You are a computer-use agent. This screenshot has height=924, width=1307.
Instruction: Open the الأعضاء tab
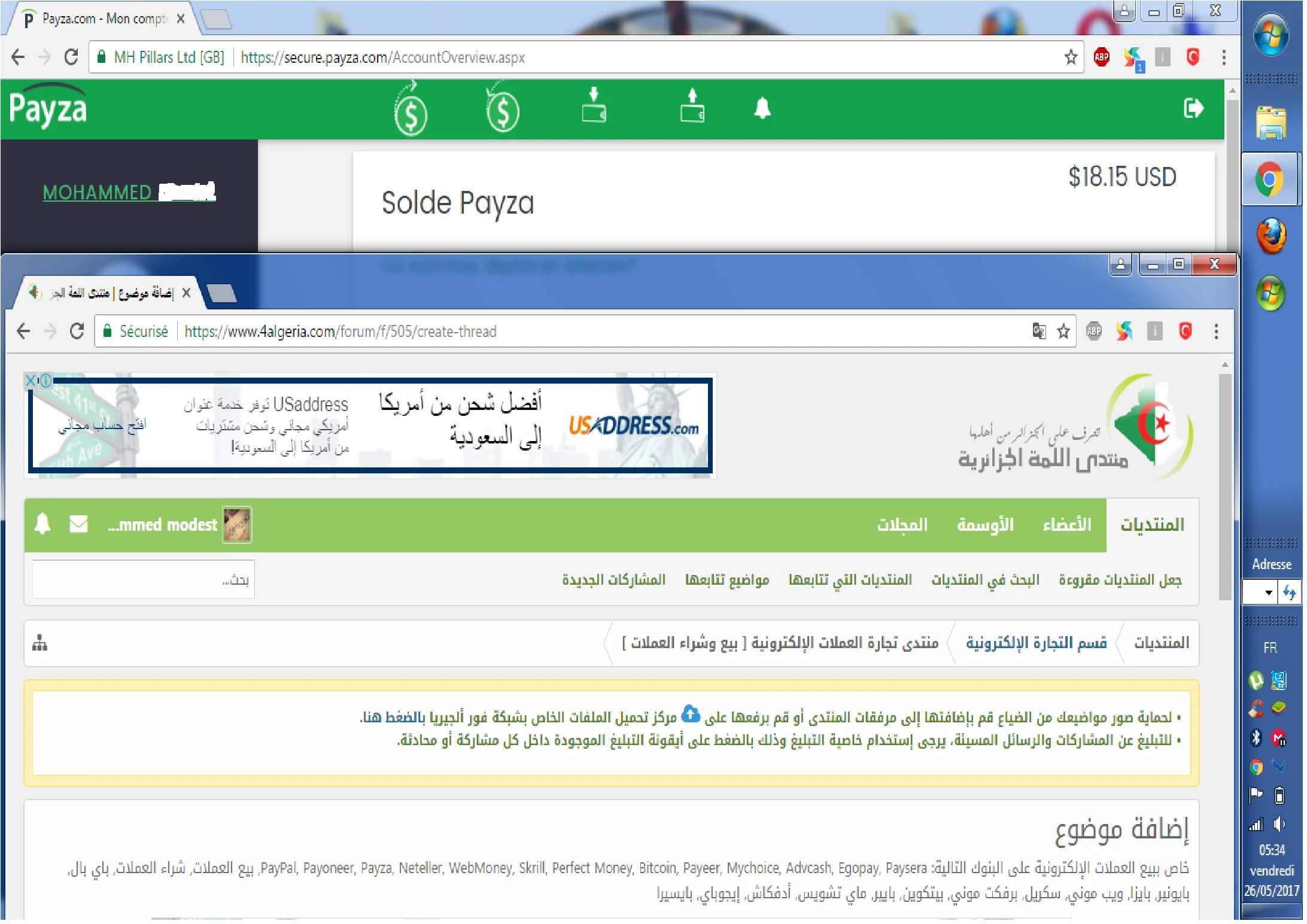tap(1066, 525)
